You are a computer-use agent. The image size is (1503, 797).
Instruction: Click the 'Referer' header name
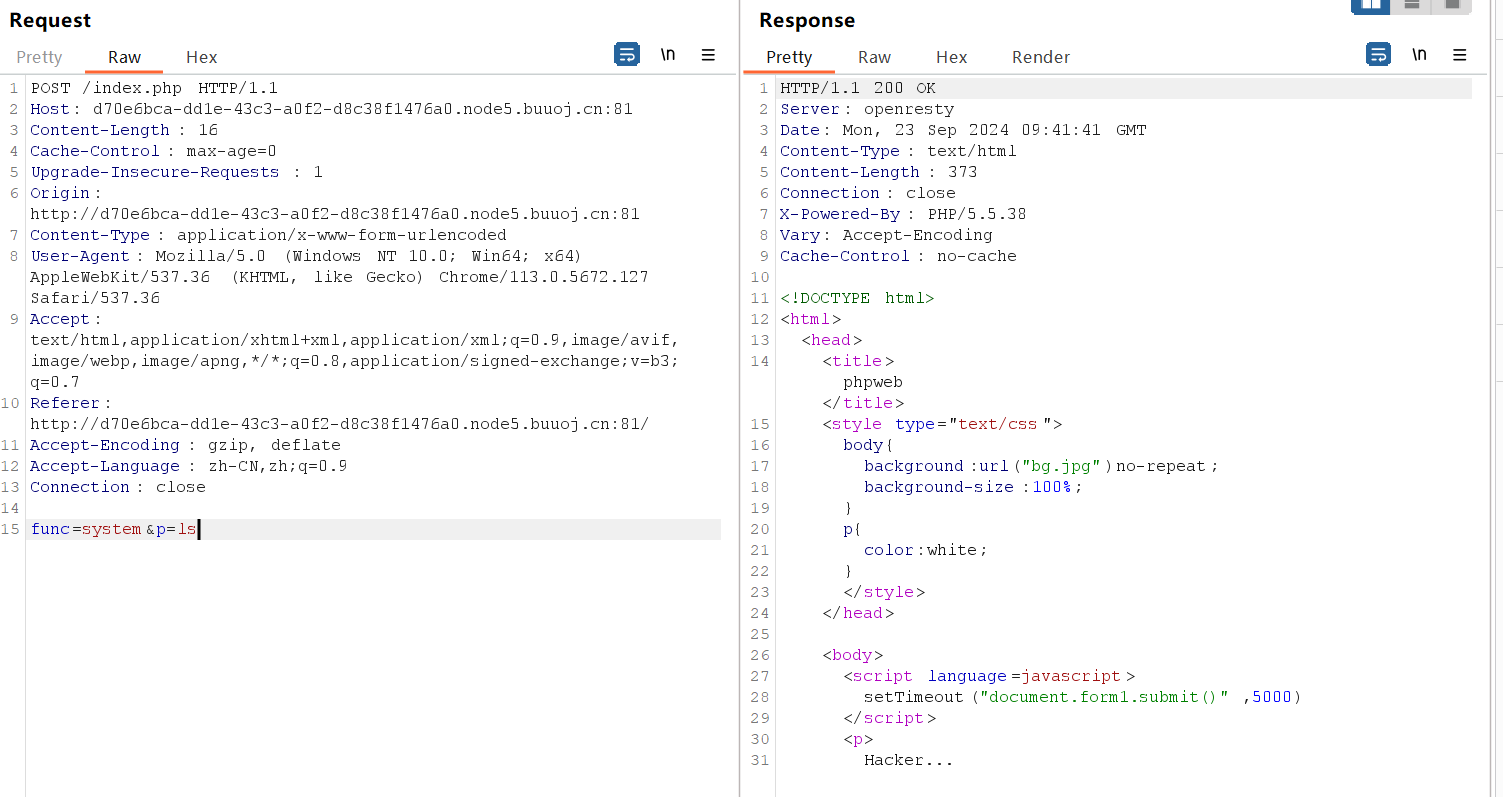[65, 403]
